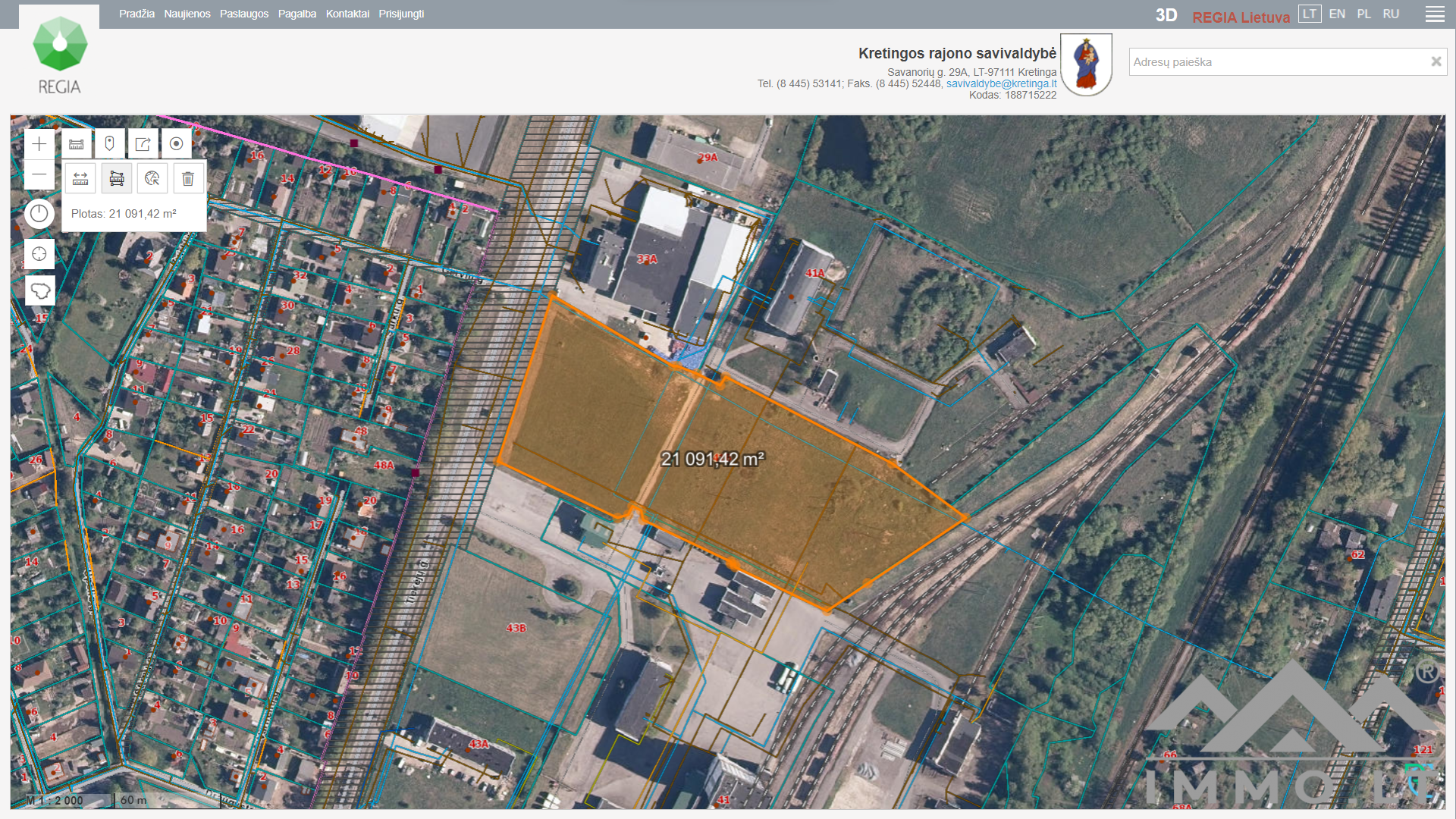Open the Kontaktai menu item
Screen dimensions: 1456x819
347,14
